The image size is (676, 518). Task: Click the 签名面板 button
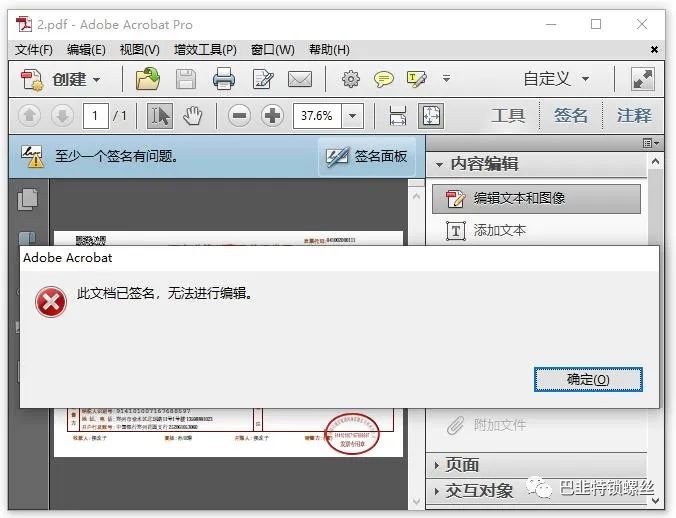[x=366, y=156]
